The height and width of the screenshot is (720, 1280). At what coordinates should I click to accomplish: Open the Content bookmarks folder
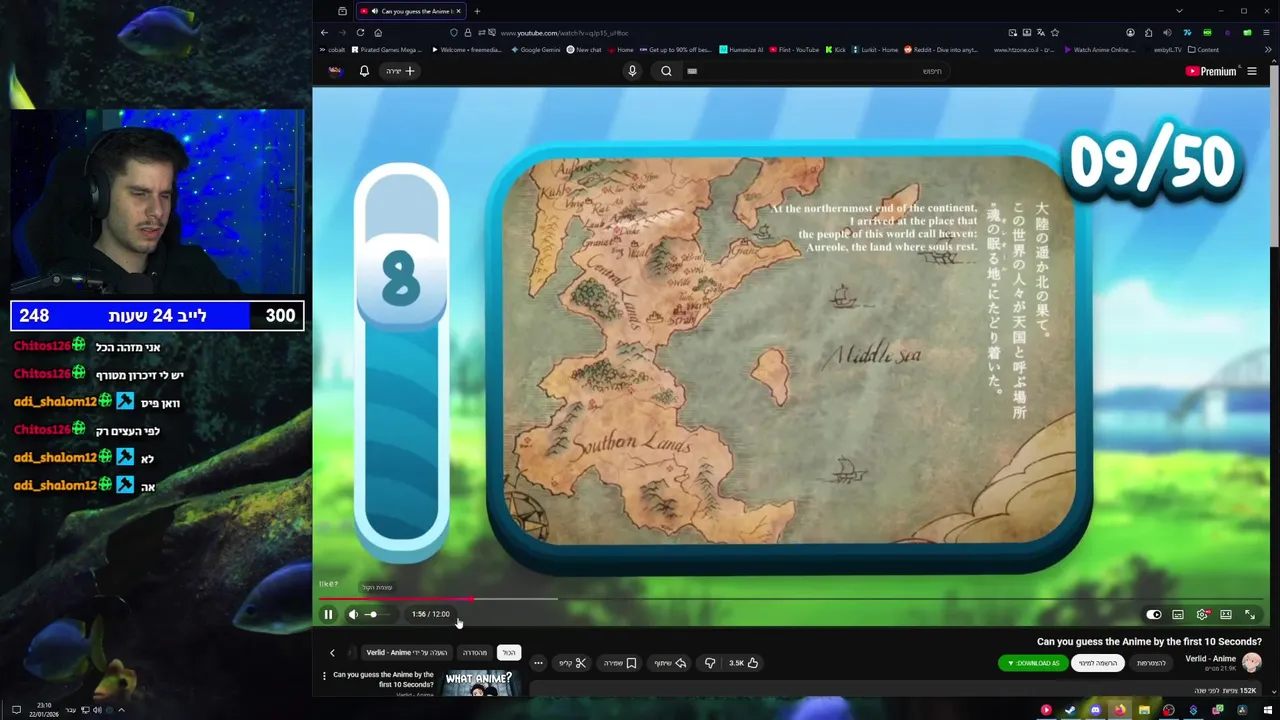[x=1203, y=50]
